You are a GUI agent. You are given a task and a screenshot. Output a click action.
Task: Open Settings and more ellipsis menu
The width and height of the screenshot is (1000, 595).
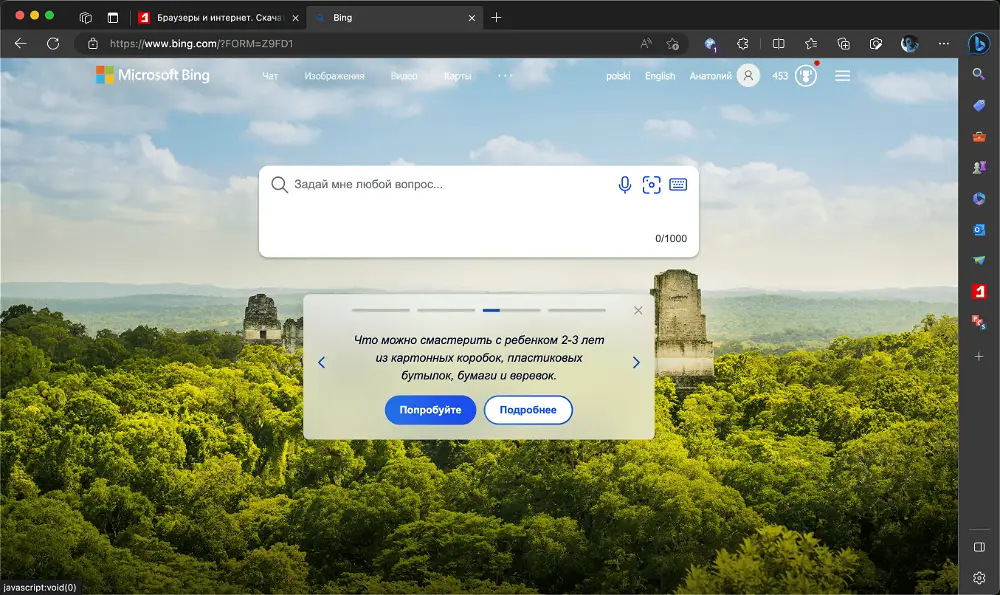pos(944,43)
